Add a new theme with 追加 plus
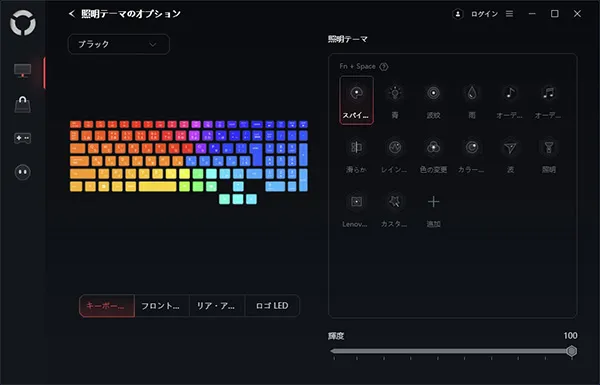Image resolution: width=600 pixels, height=385 pixels. (433, 210)
